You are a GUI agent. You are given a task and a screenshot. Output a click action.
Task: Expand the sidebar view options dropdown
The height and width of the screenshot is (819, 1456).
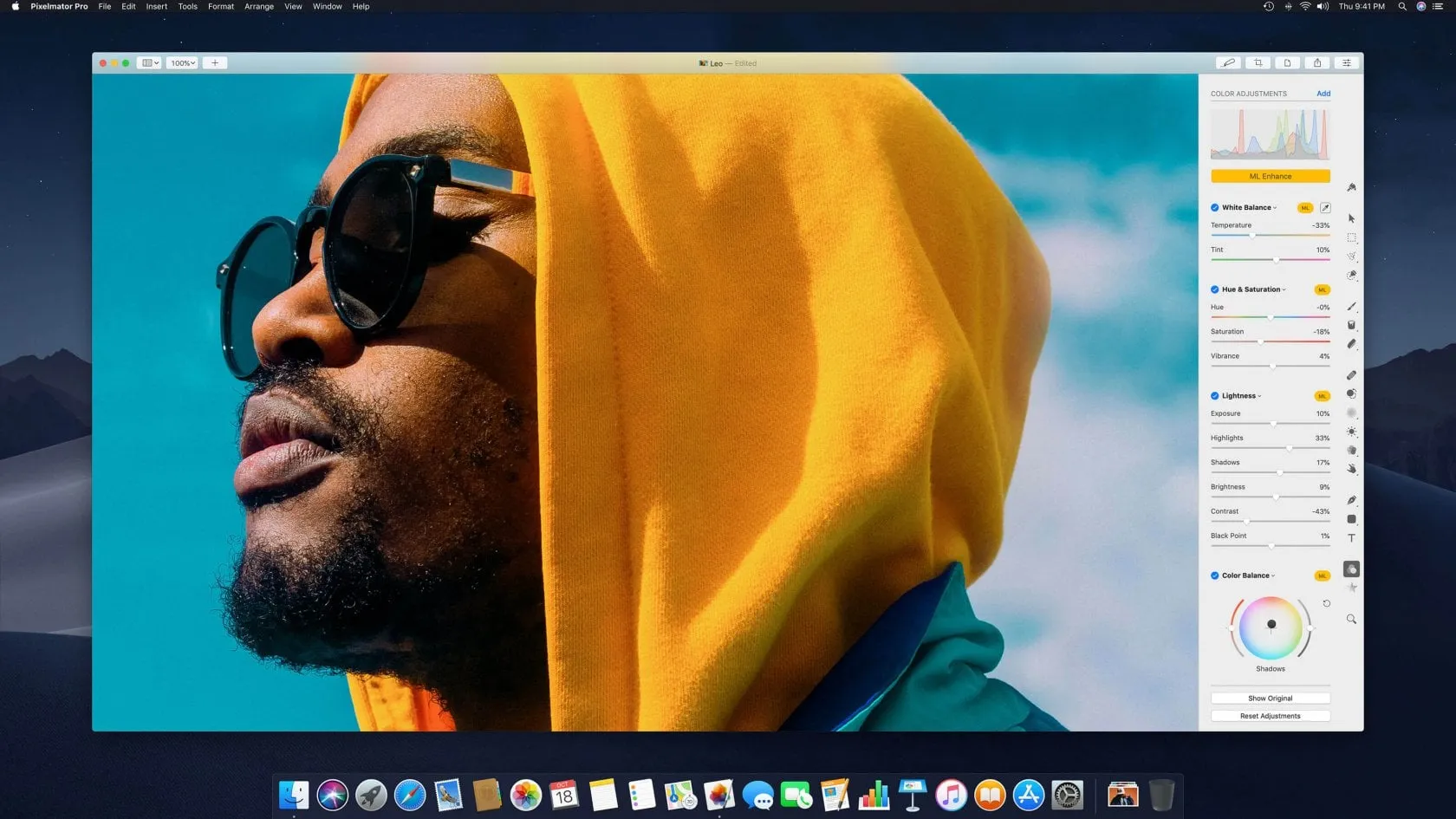(150, 63)
